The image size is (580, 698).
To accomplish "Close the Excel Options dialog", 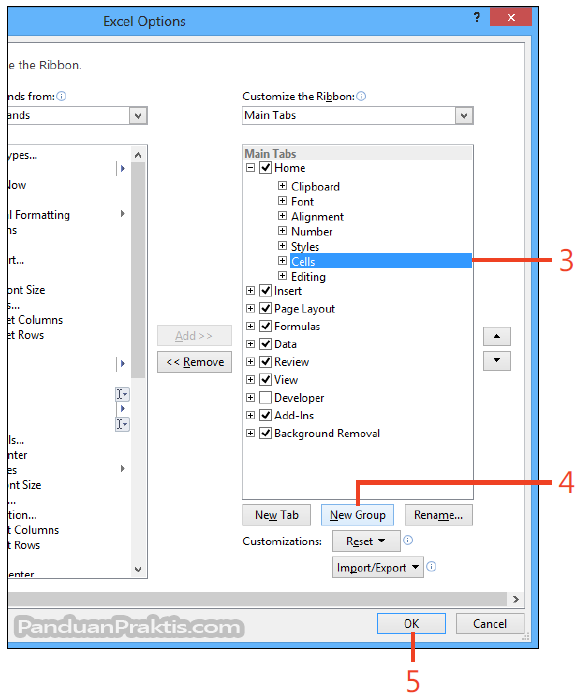I will [511, 17].
